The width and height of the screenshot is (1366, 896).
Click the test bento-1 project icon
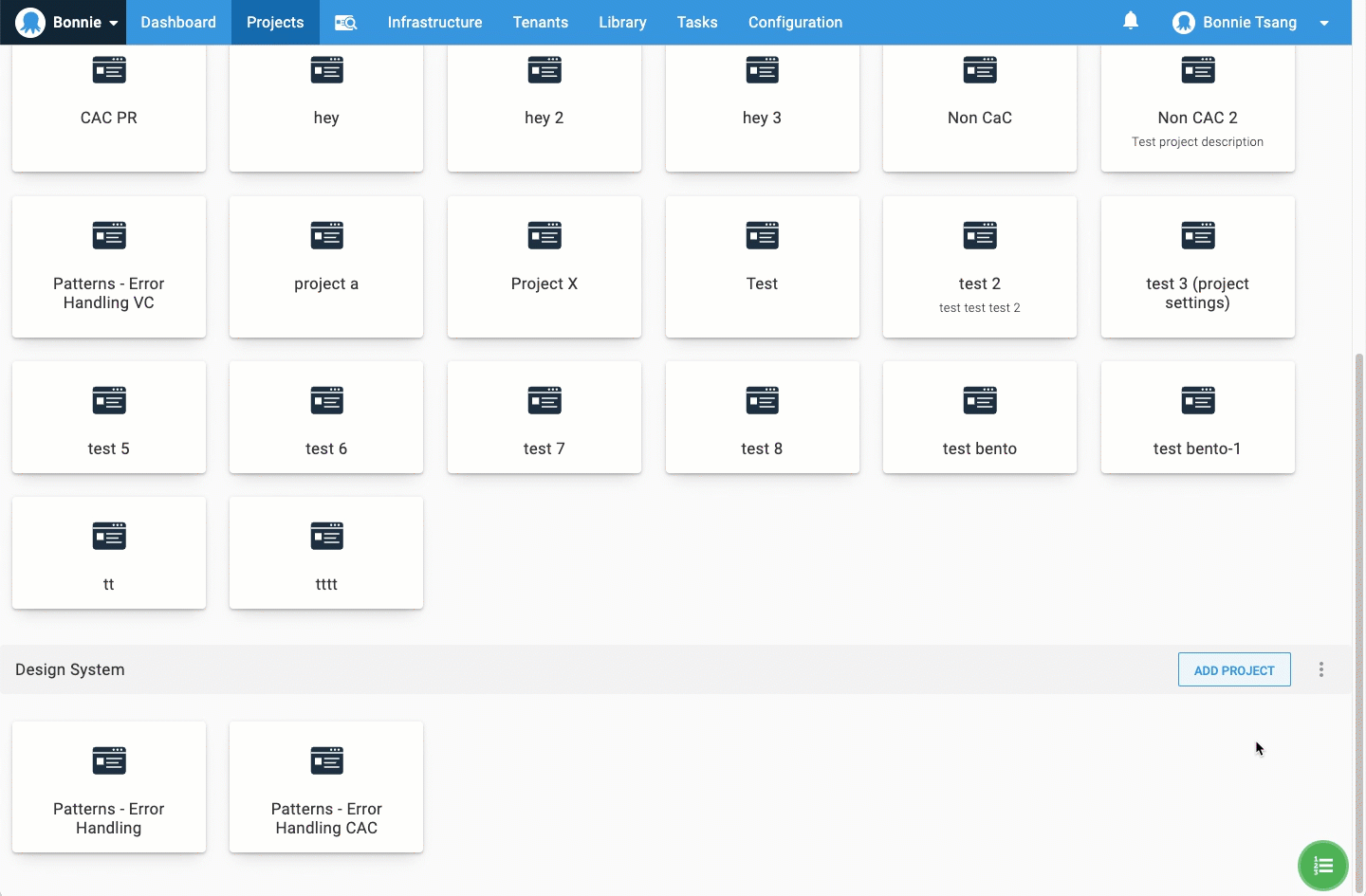click(x=1198, y=401)
